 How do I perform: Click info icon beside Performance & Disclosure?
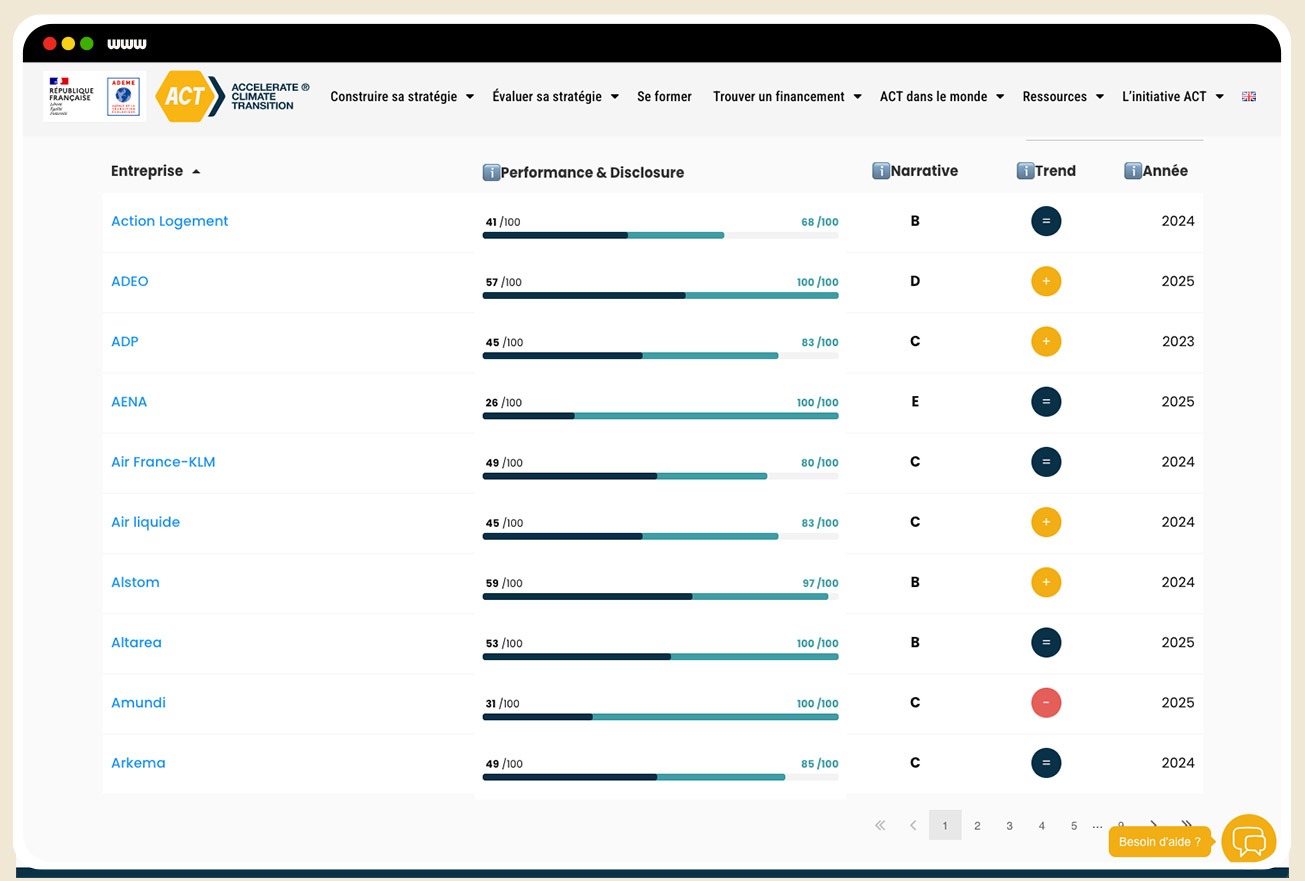pos(491,172)
